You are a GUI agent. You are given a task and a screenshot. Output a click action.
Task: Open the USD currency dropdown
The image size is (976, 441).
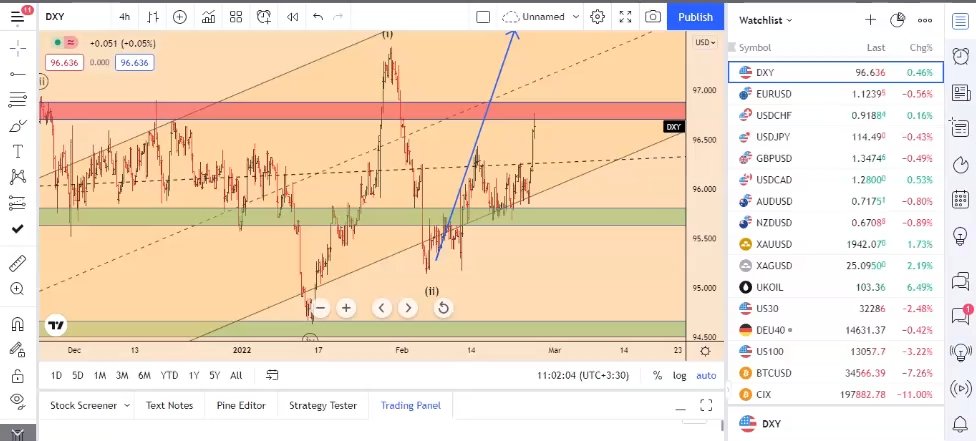pyautogui.click(x=705, y=42)
